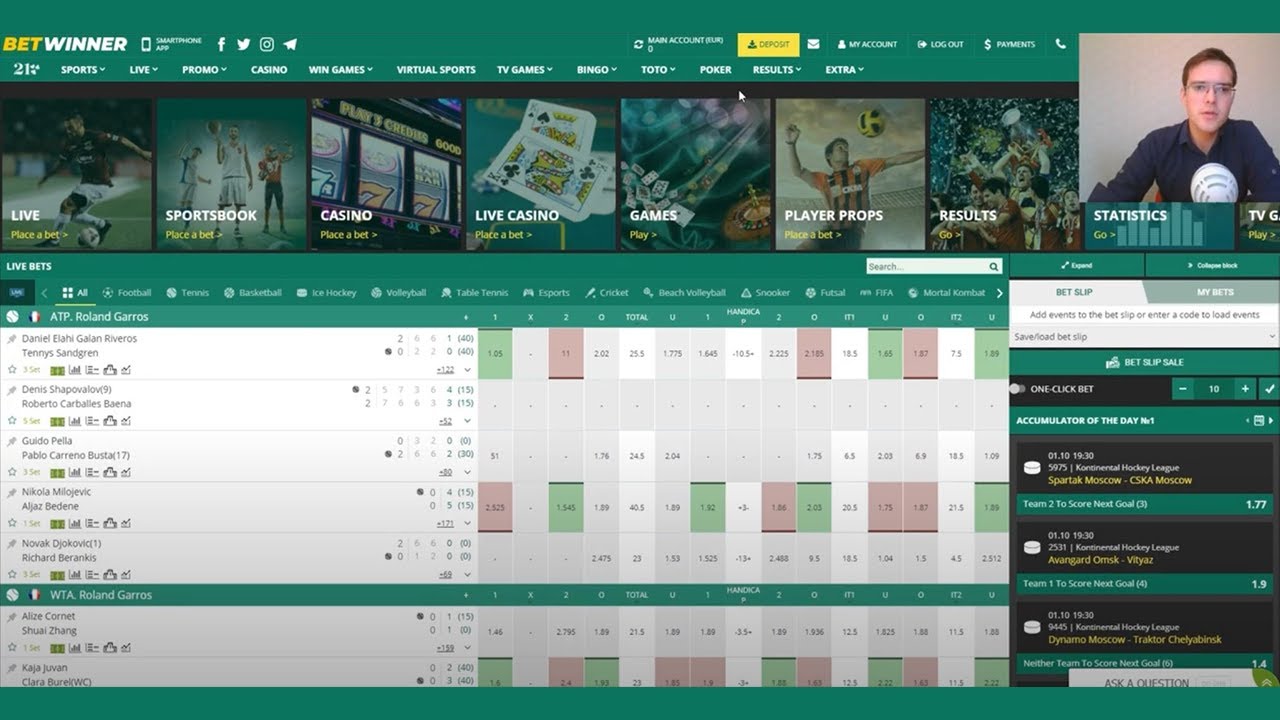This screenshot has width=1280, height=720.
Task: Expand the Results navigation menu
Action: pyautogui.click(x=777, y=70)
